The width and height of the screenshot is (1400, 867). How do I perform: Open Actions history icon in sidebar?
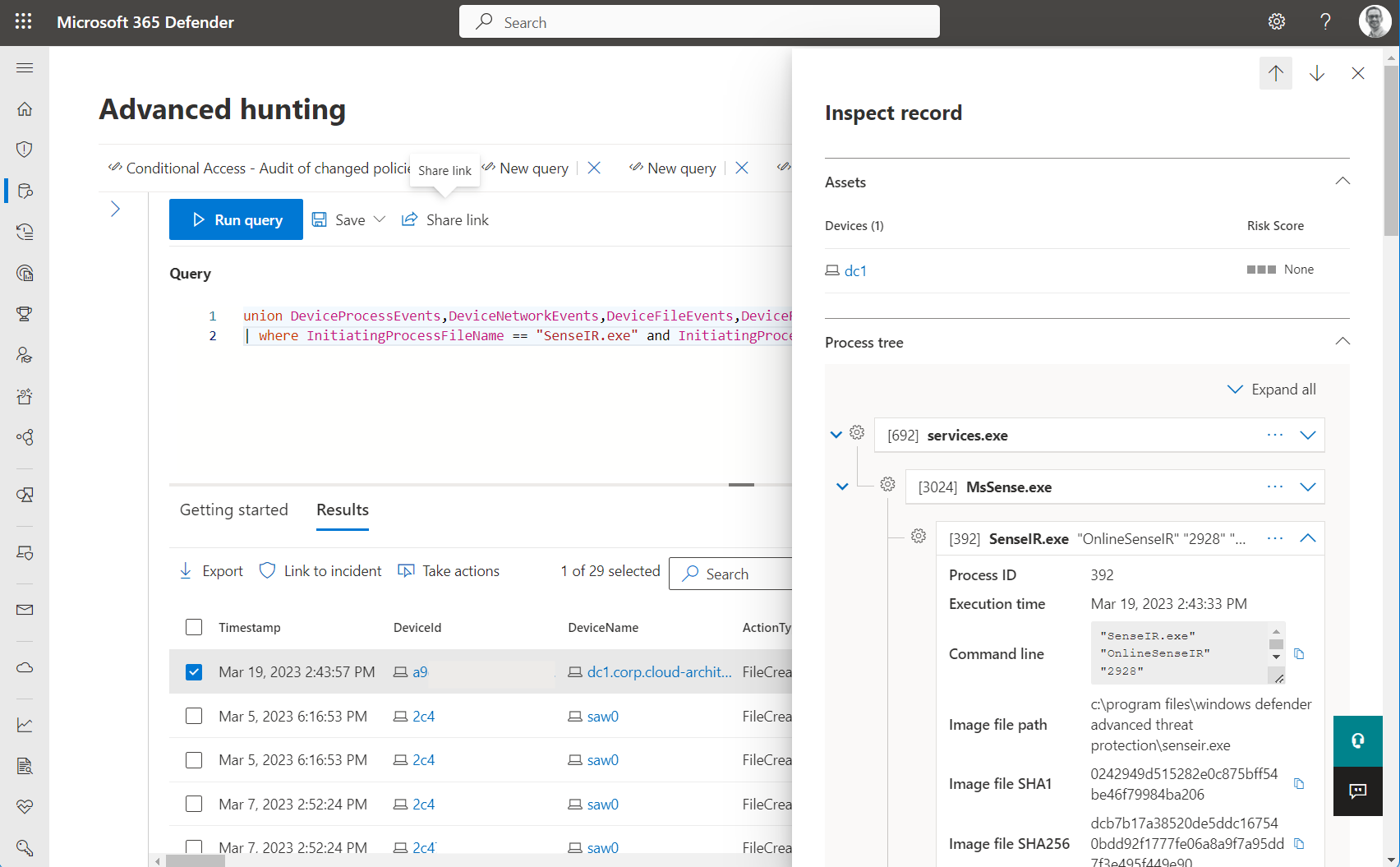click(25, 232)
